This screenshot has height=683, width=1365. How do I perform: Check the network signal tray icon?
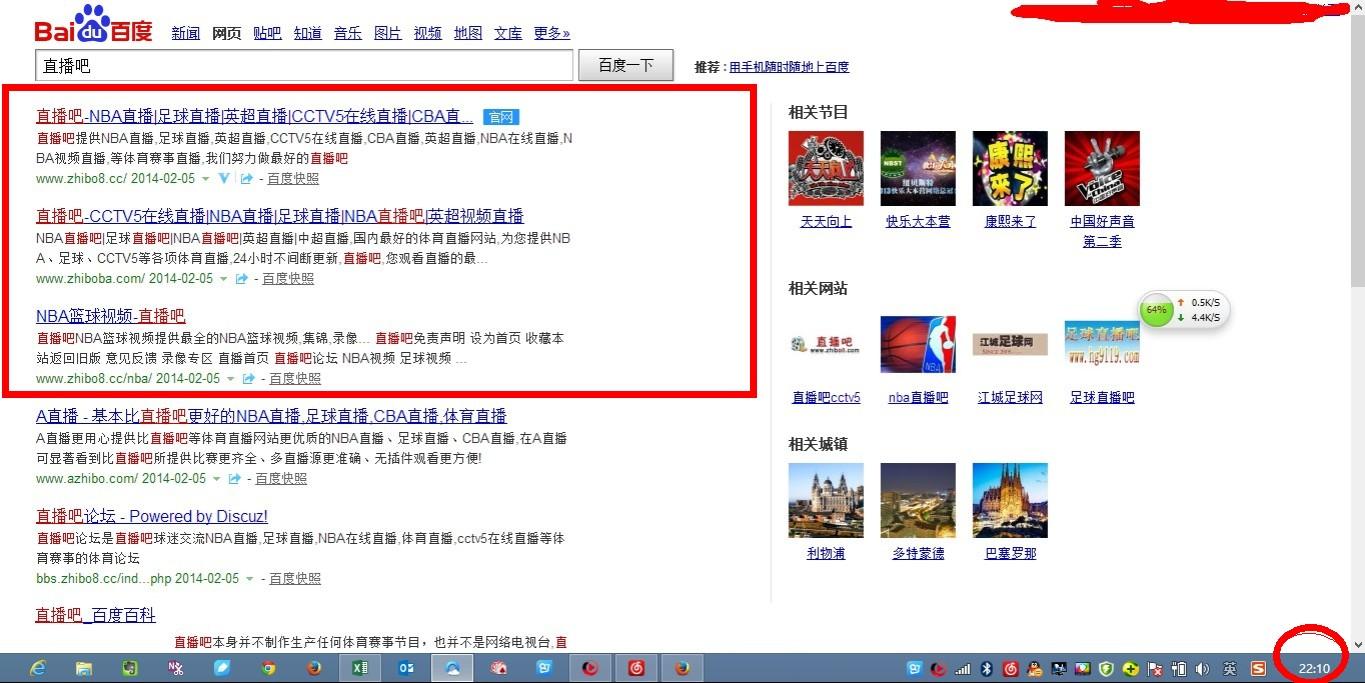click(963, 669)
